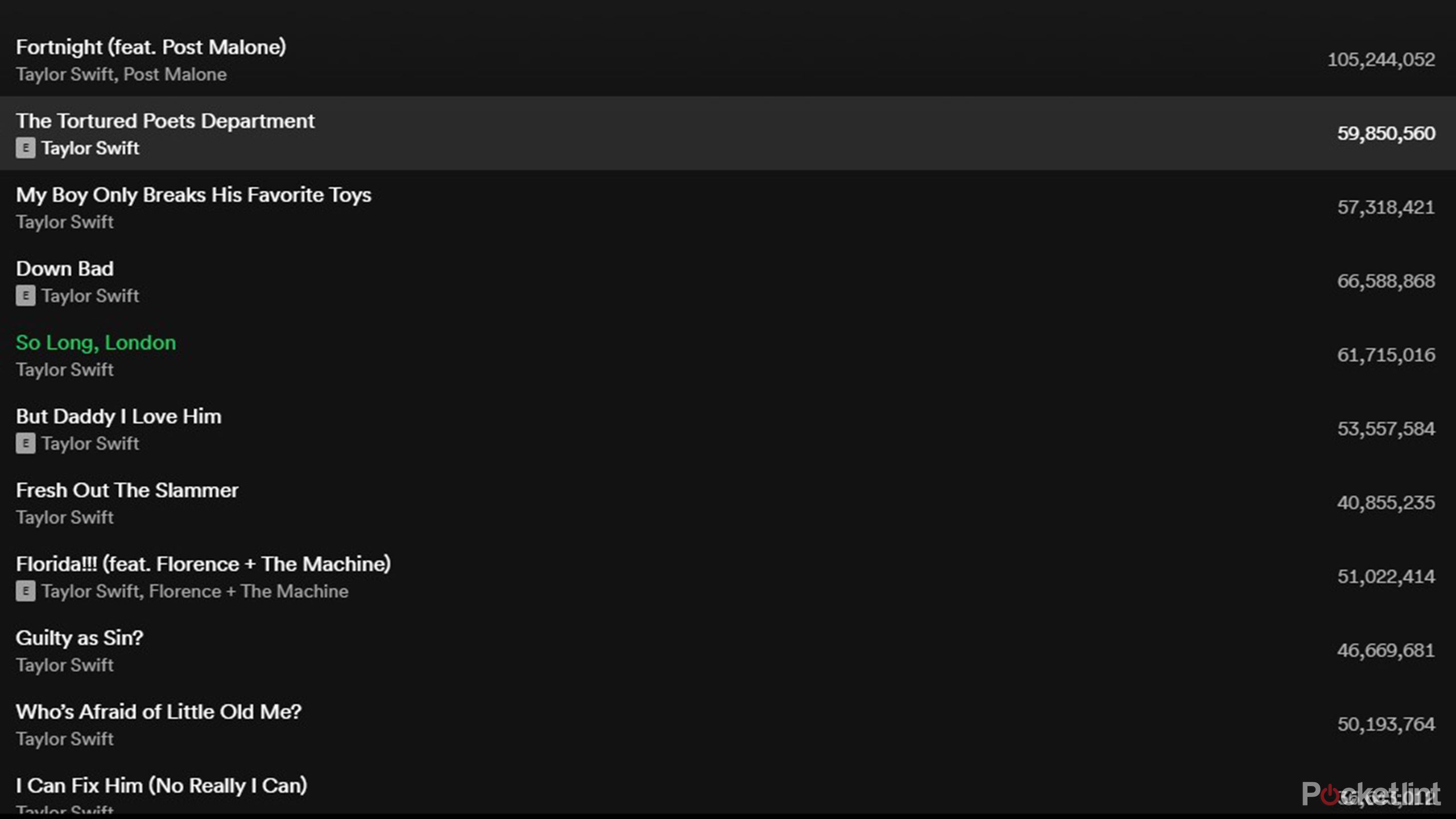Viewport: 1456px width, 819px height.
Task: Click play count 105,244,052
Action: 1381,60
